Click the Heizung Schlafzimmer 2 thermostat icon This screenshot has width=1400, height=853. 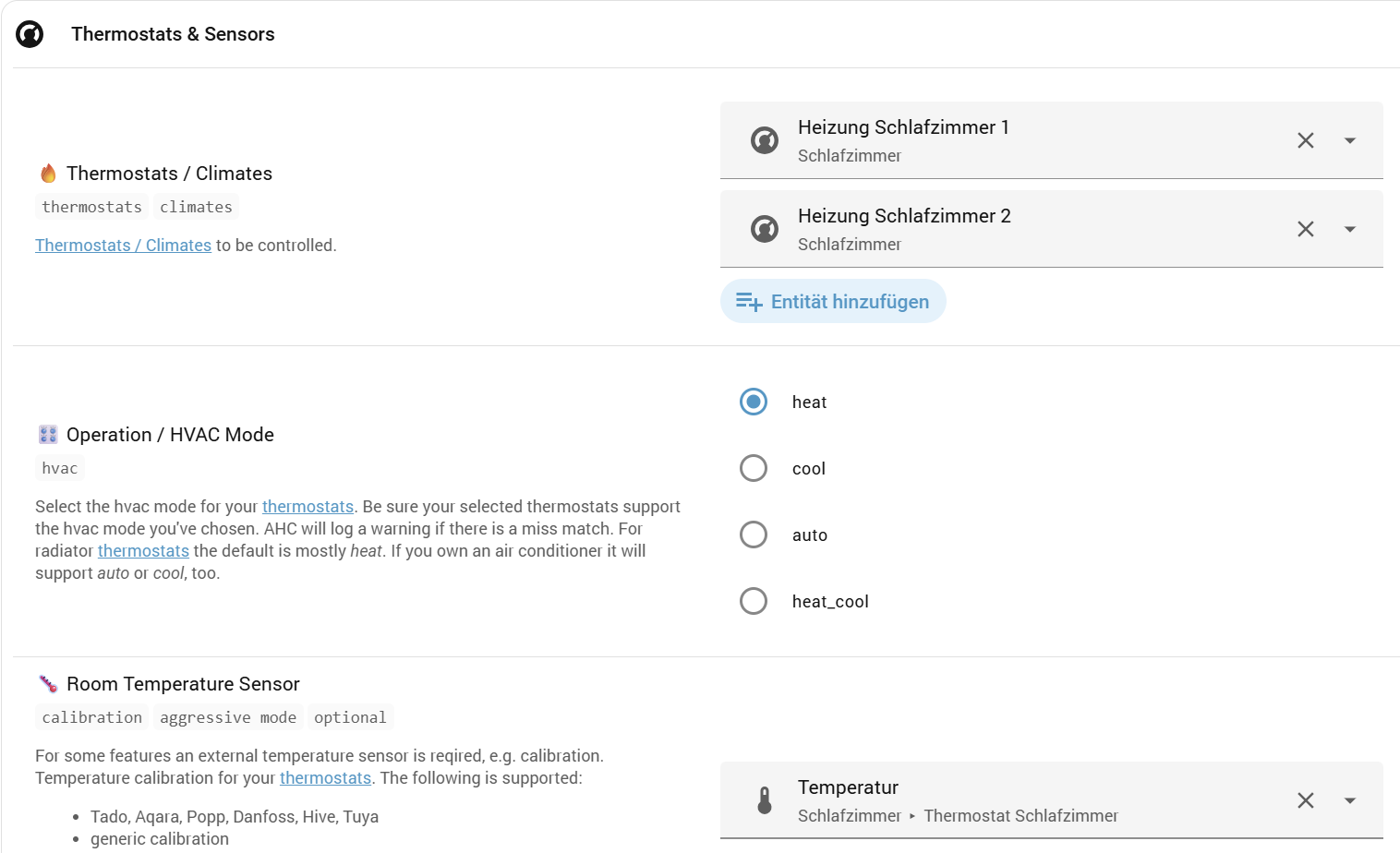tap(765, 229)
